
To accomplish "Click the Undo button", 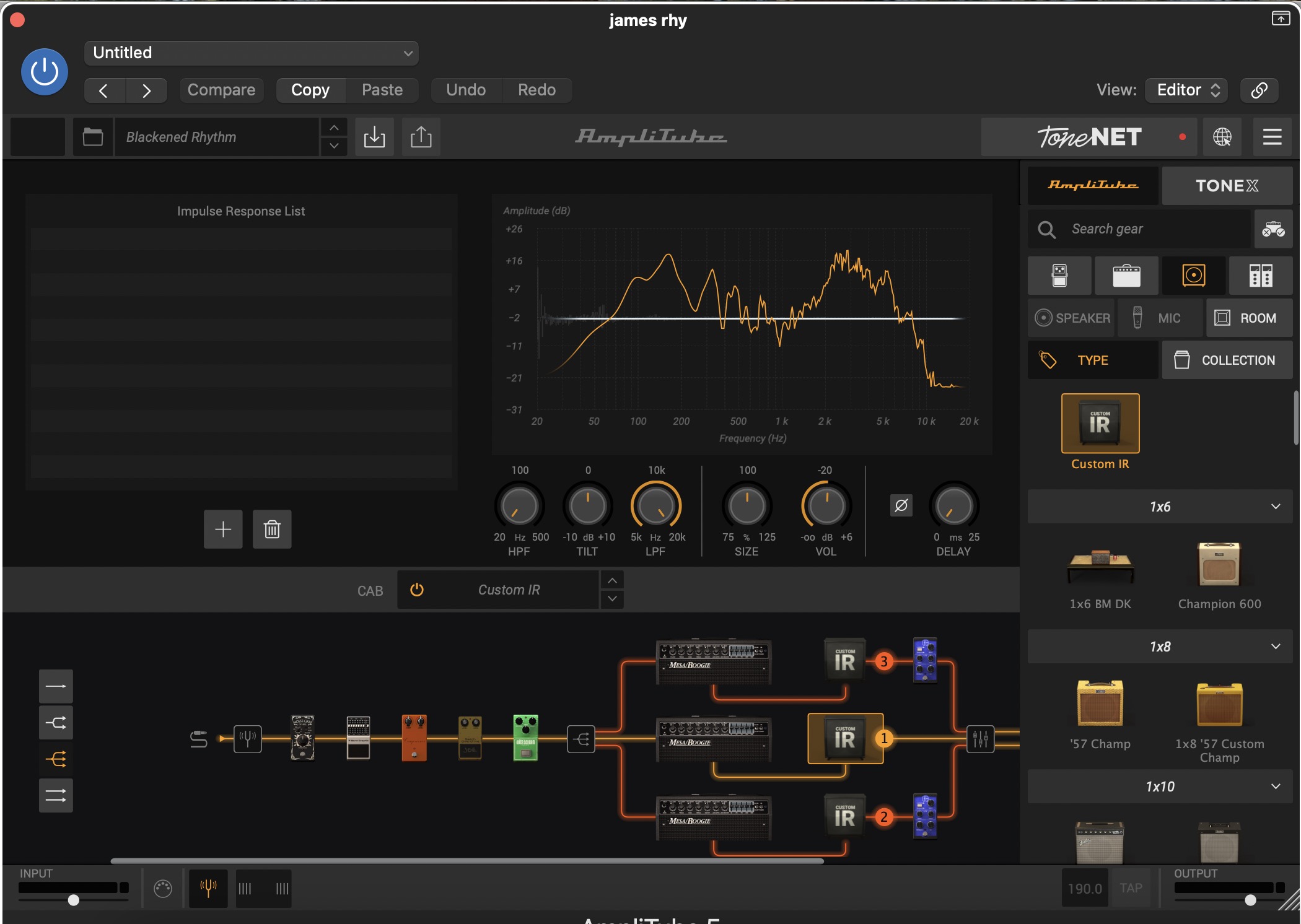I will click(466, 90).
